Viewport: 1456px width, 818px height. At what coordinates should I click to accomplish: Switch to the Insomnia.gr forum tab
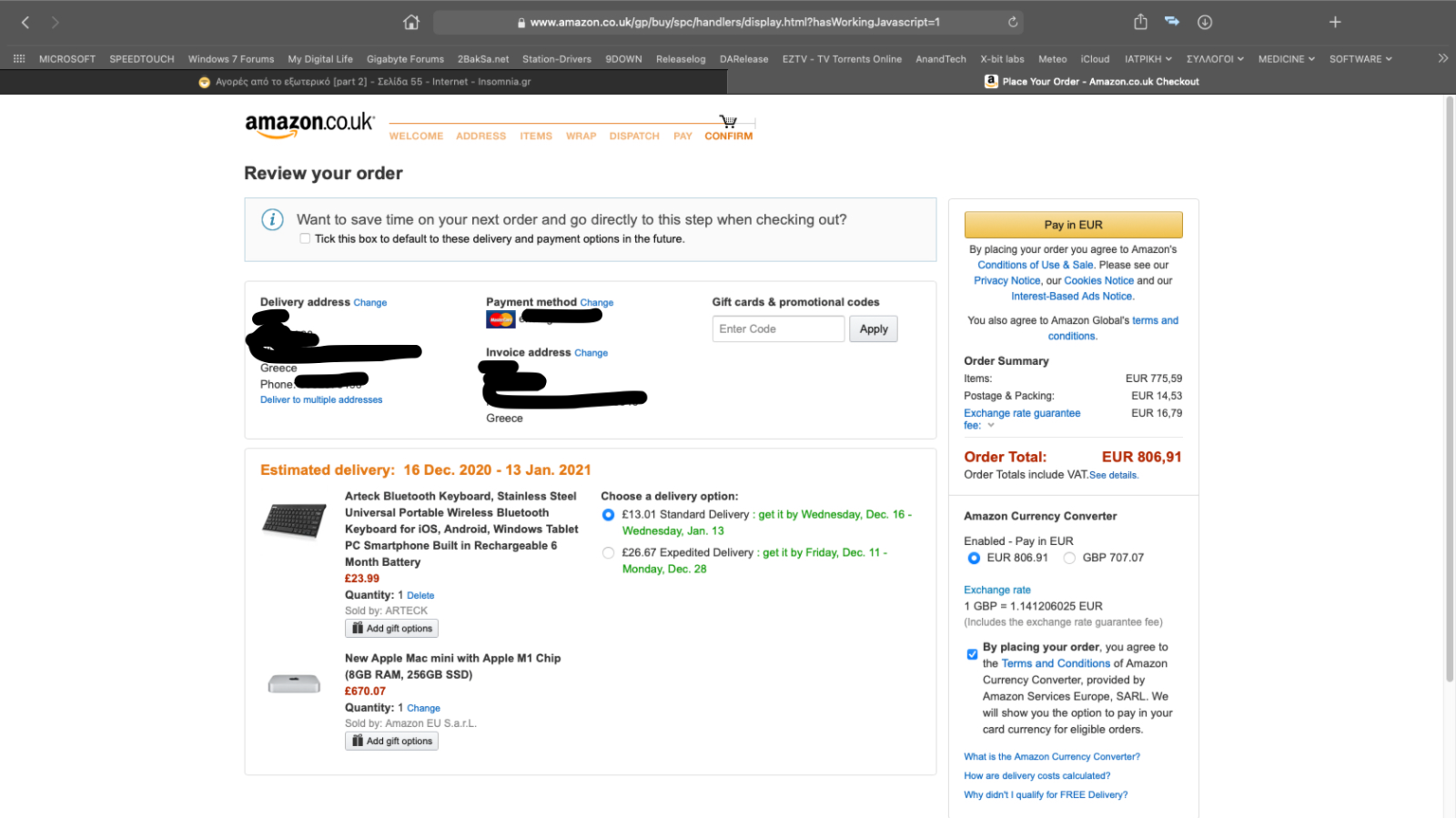click(364, 81)
